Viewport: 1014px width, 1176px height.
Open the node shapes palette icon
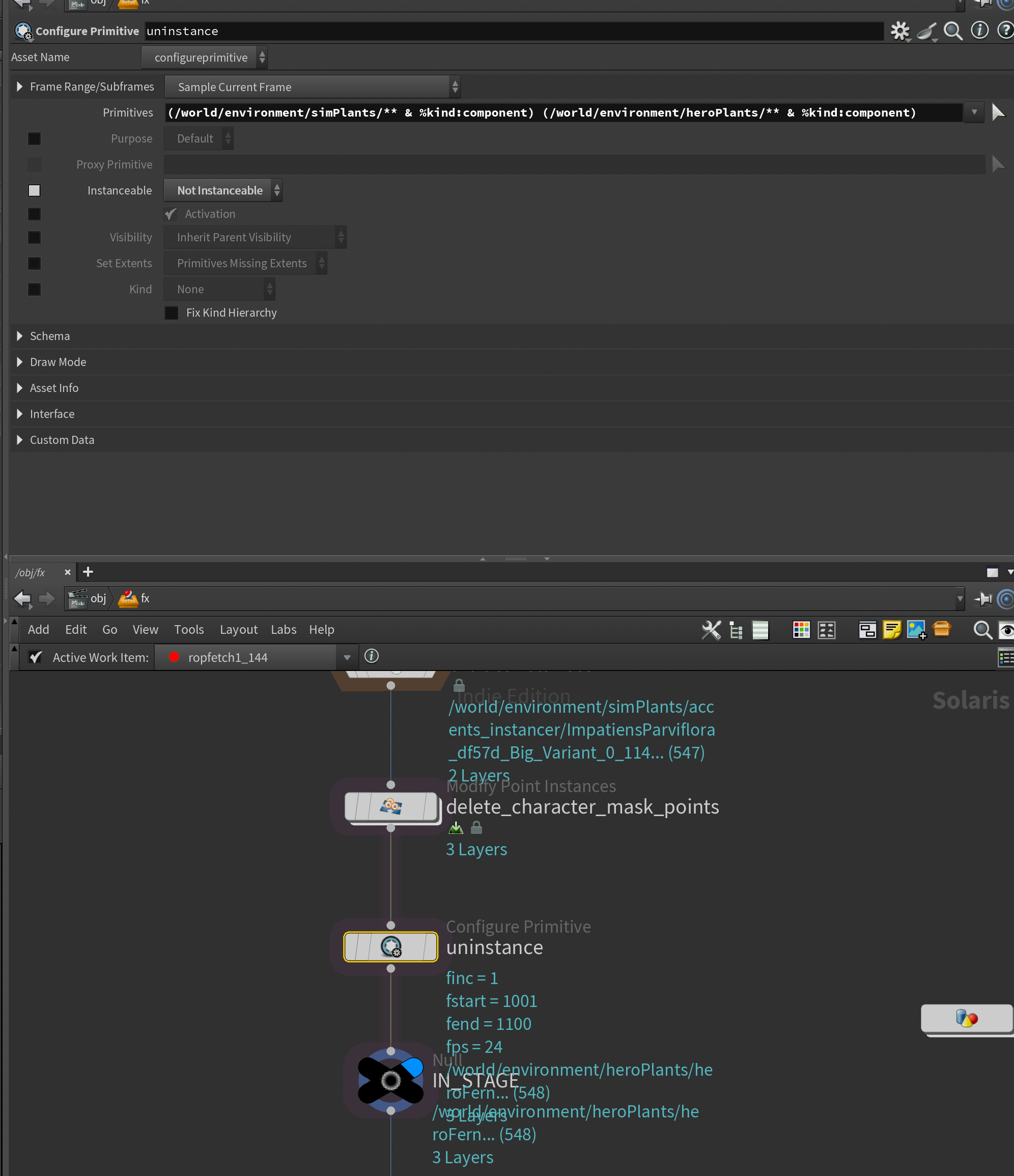pos(827,629)
